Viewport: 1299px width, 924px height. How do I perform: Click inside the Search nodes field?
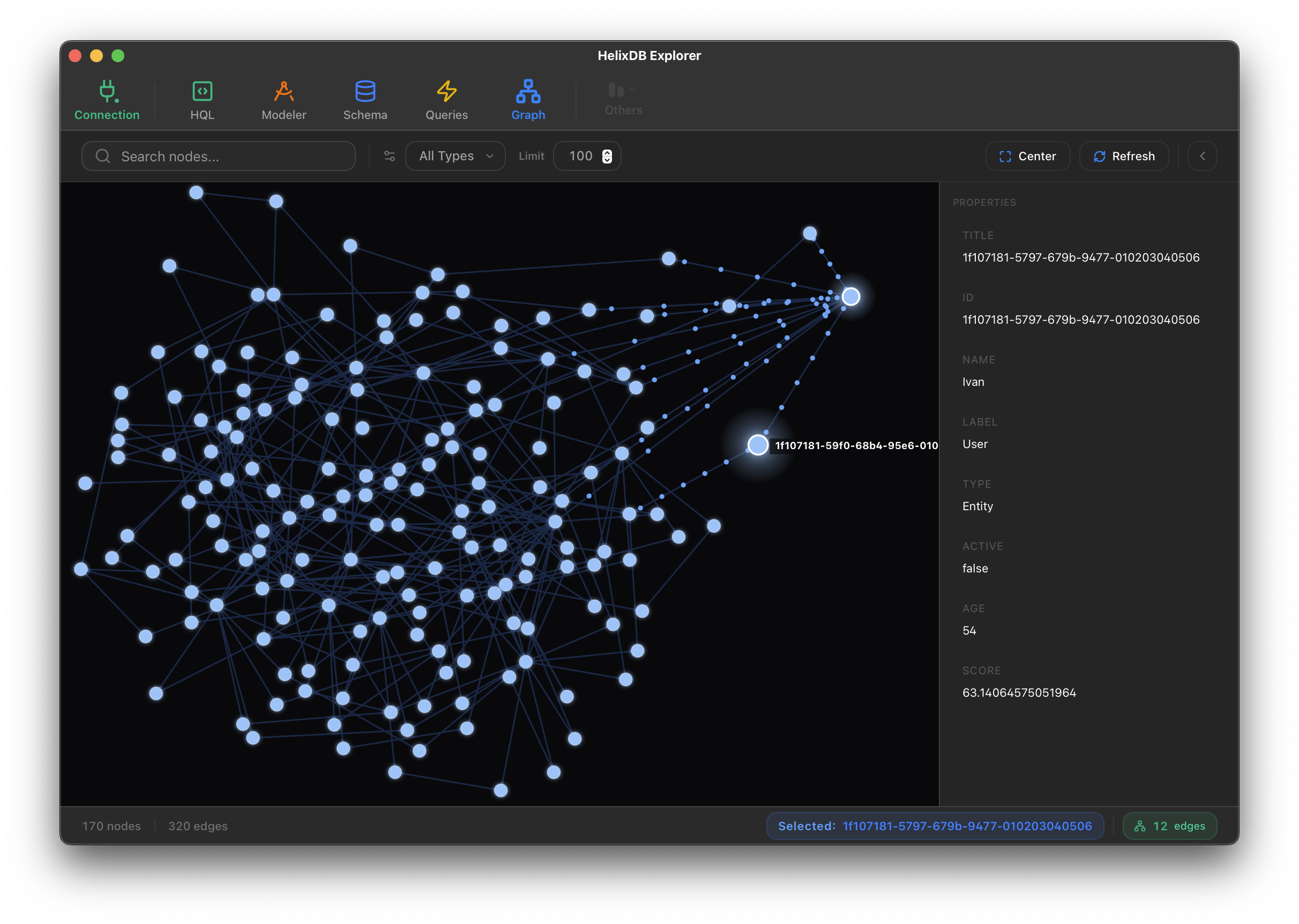click(228, 156)
